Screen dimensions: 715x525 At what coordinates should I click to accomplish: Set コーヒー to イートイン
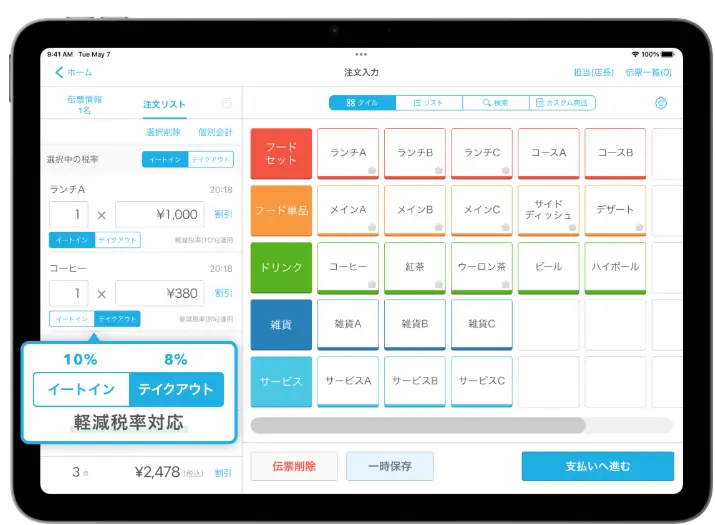(72, 319)
